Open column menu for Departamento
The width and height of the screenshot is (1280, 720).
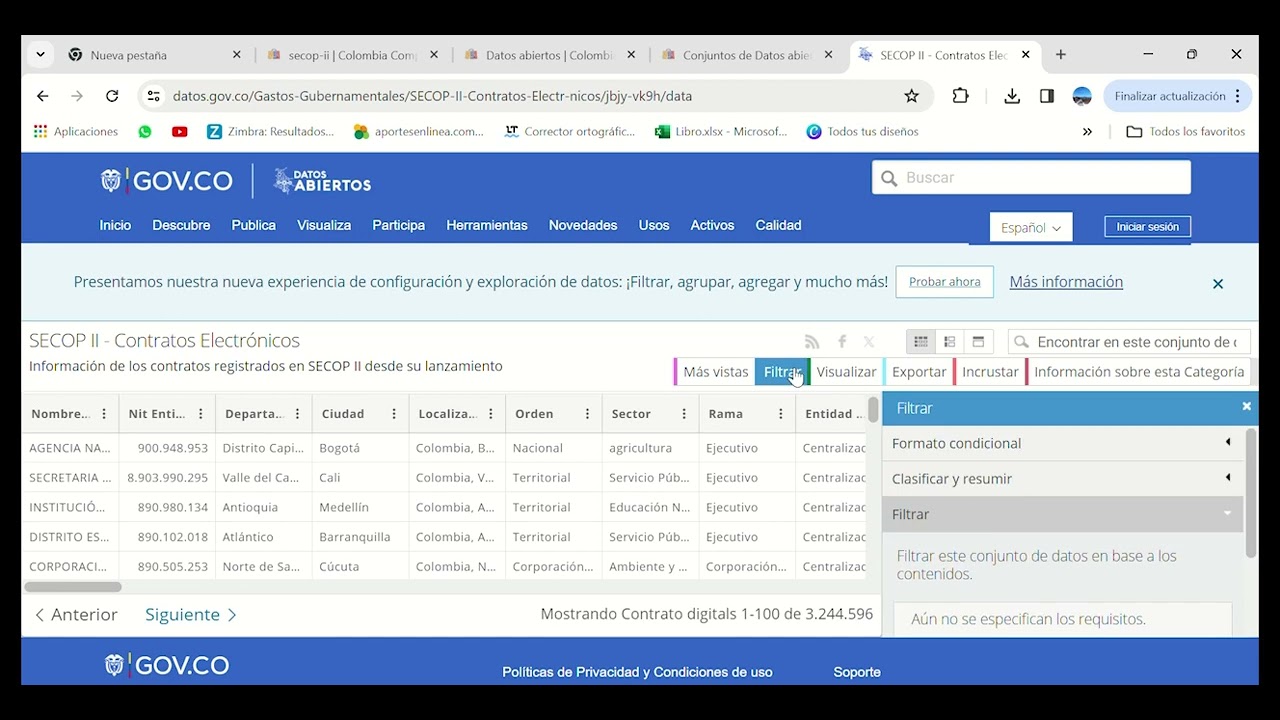click(x=297, y=414)
